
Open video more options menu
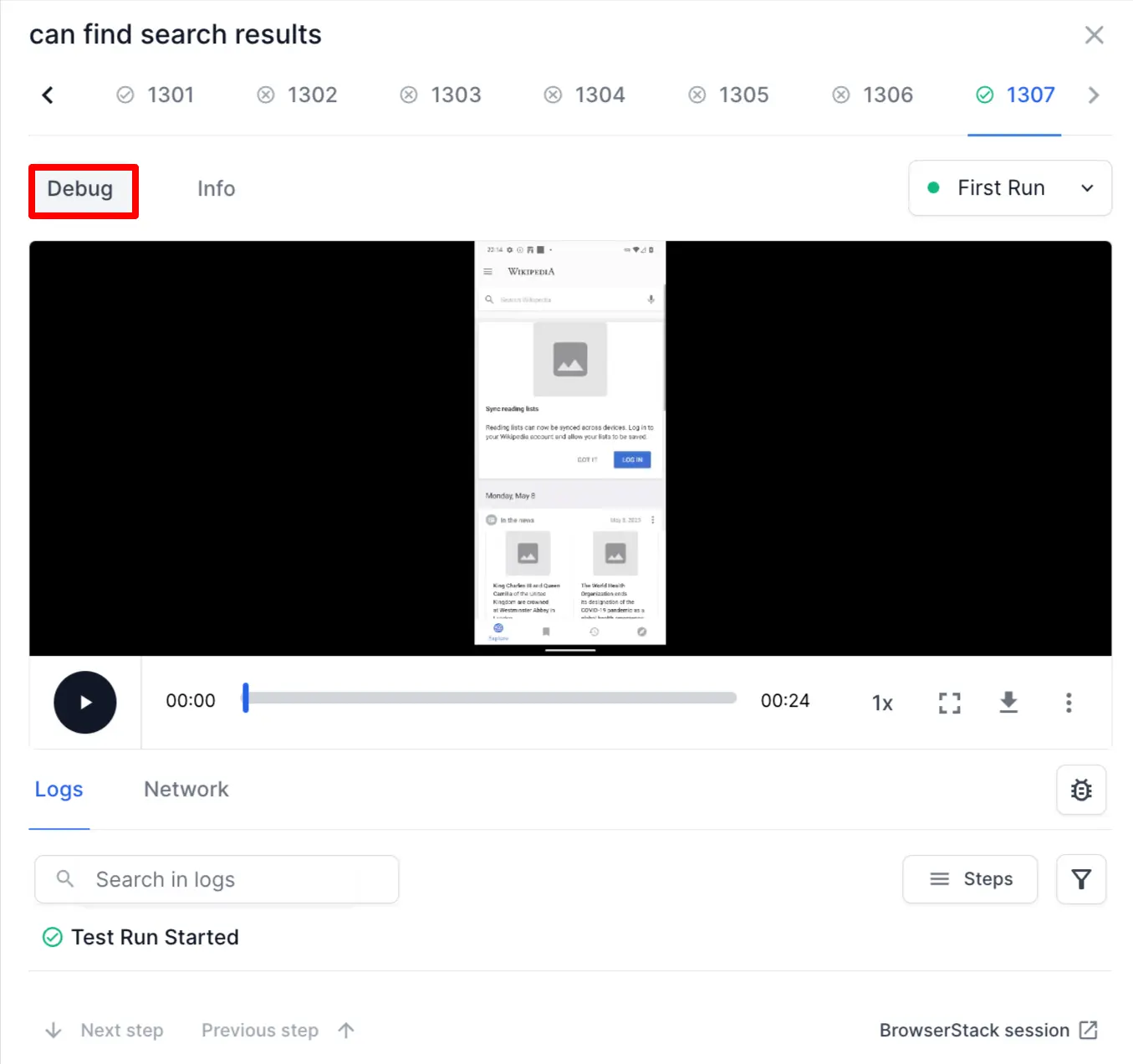point(1068,703)
